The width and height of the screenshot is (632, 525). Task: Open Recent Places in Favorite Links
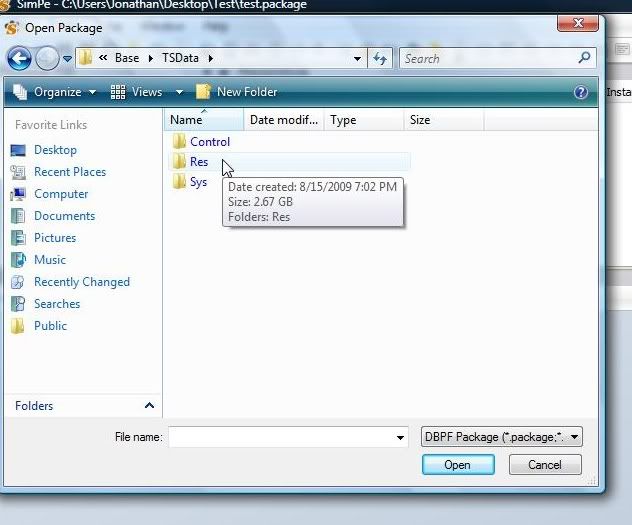pyautogui.click(x=69, y=172)
